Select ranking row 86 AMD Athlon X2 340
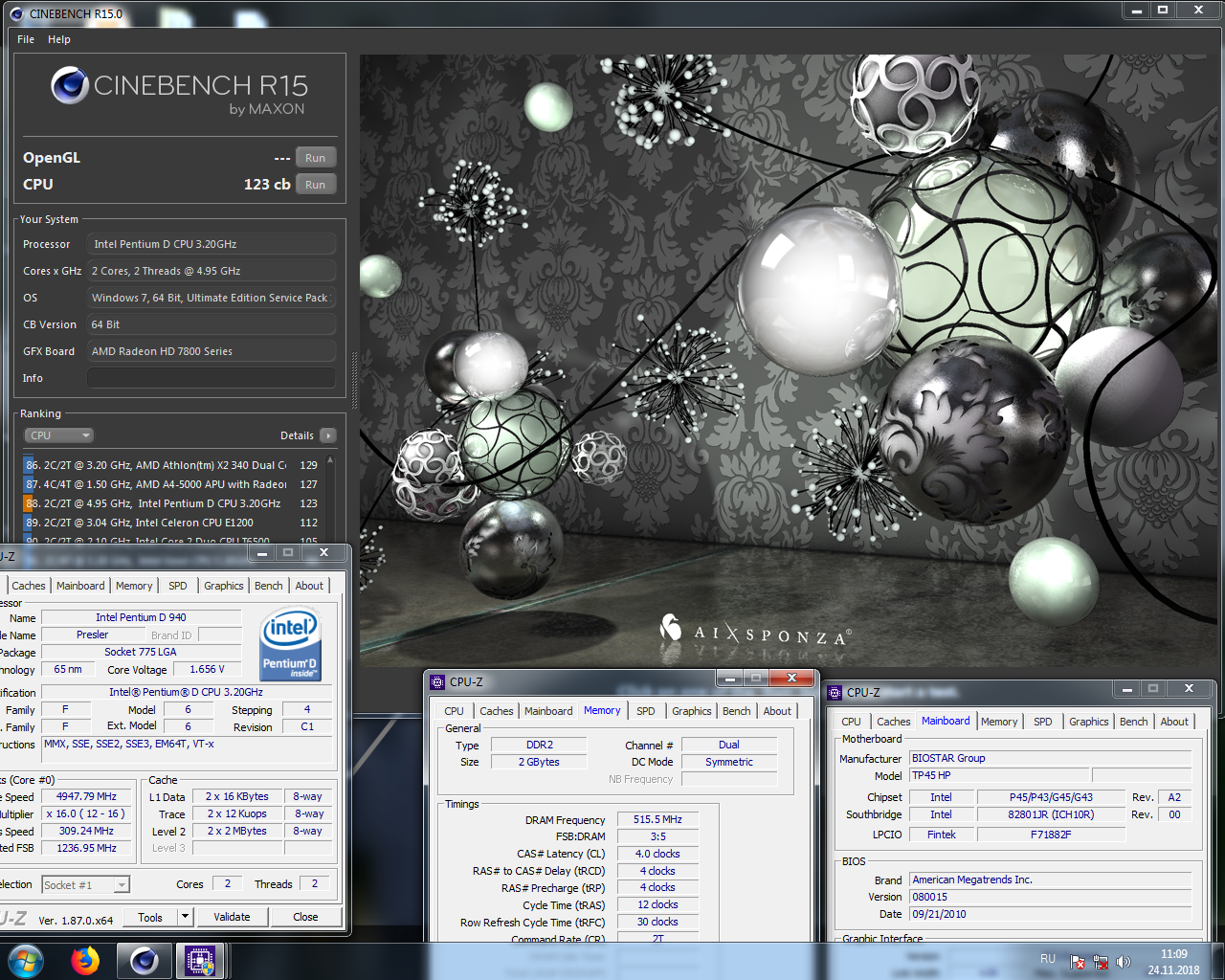This screenshot has height=980, width=1225. tap(171, 465)
